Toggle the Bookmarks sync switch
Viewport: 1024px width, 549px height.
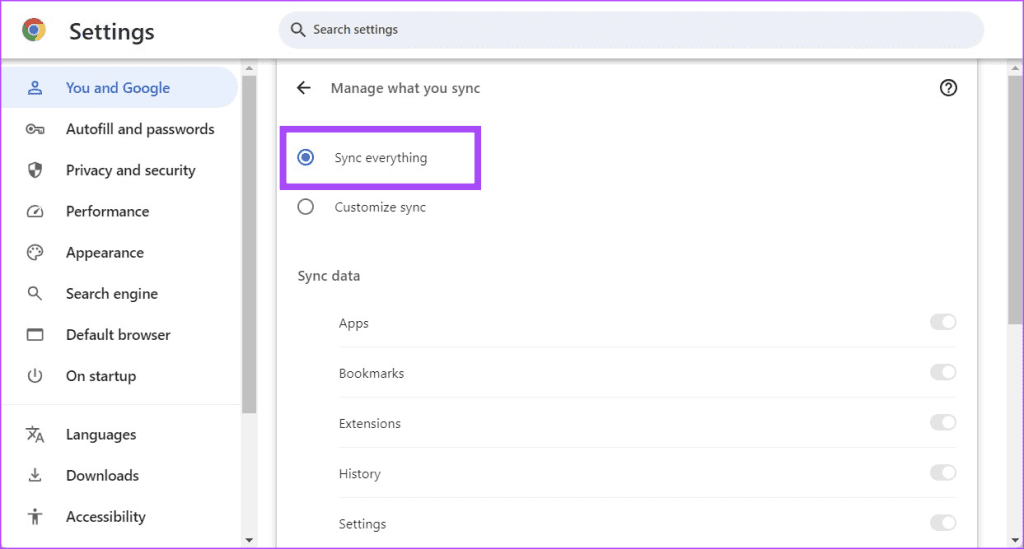tap(943, 372)
